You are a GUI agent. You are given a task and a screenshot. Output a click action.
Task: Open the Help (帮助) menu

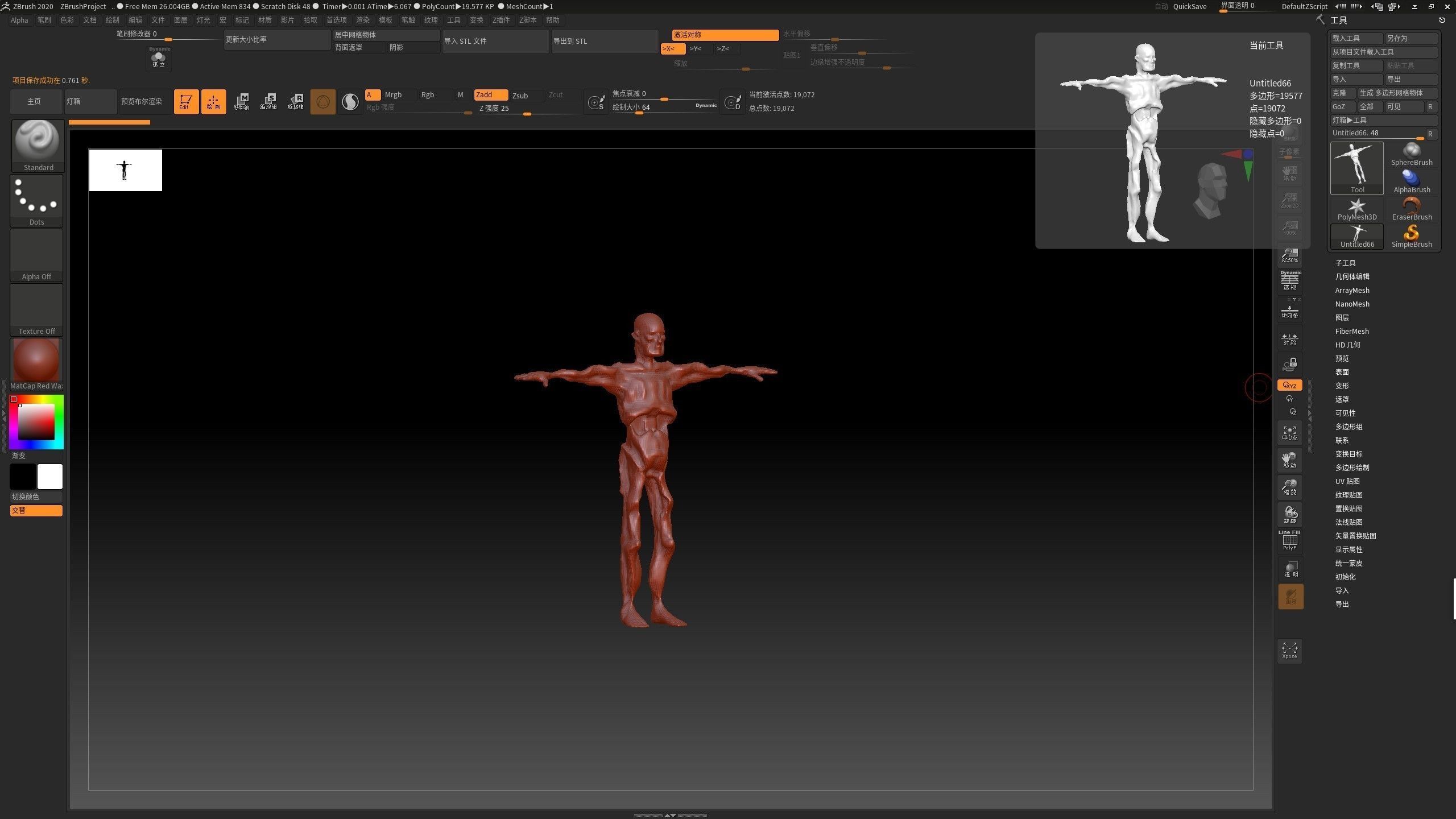click(x=553, y=20)
